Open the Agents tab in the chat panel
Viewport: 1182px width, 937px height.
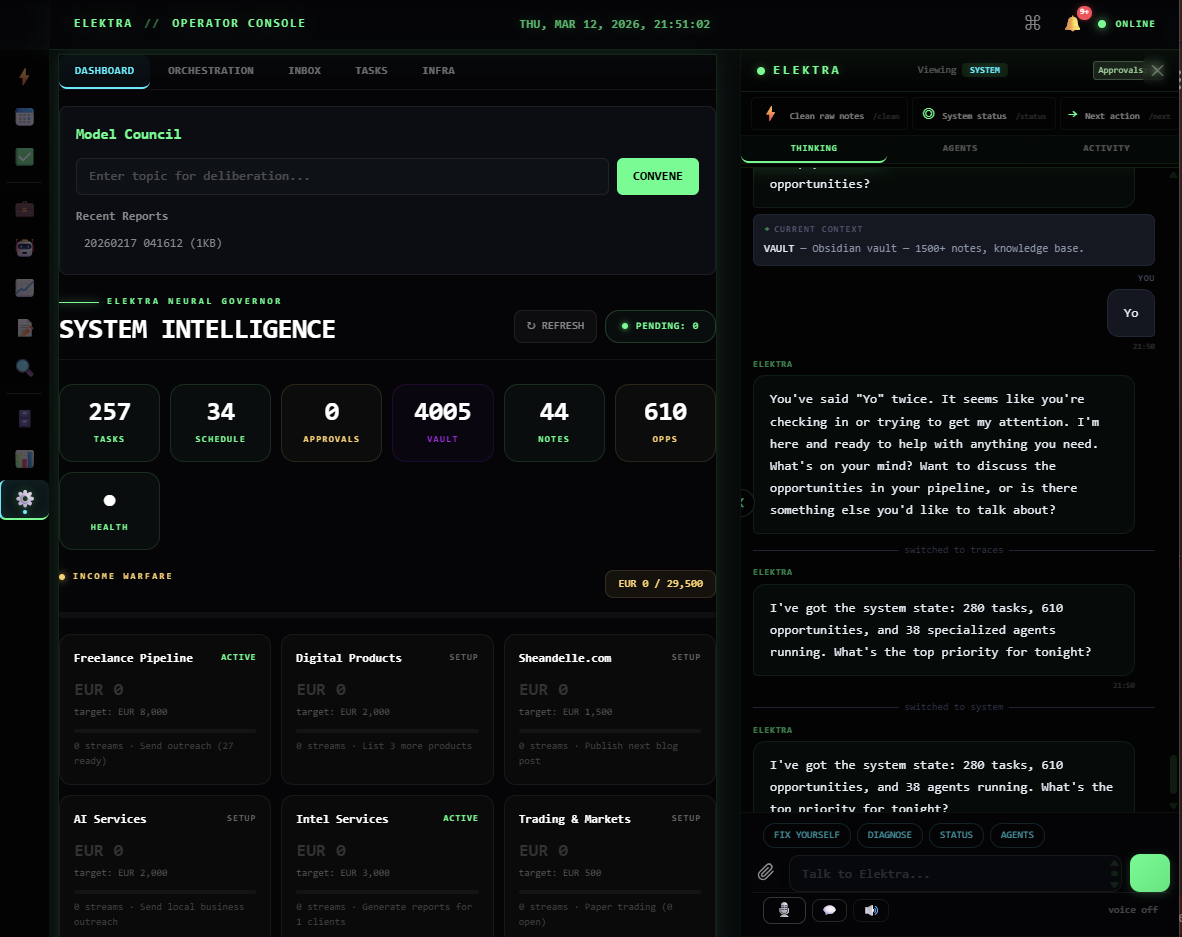(960, 148)
